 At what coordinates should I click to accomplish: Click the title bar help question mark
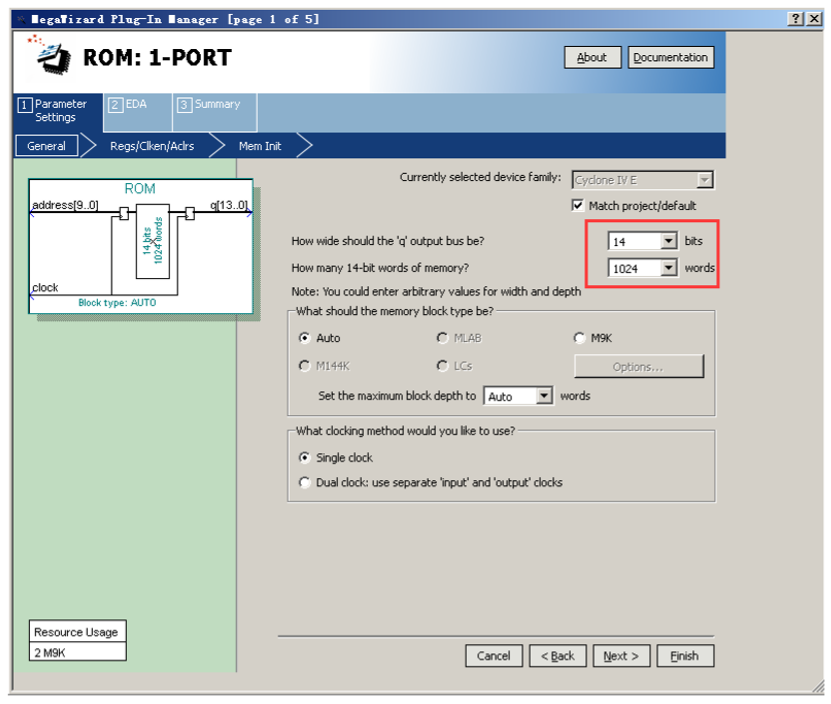795,19
